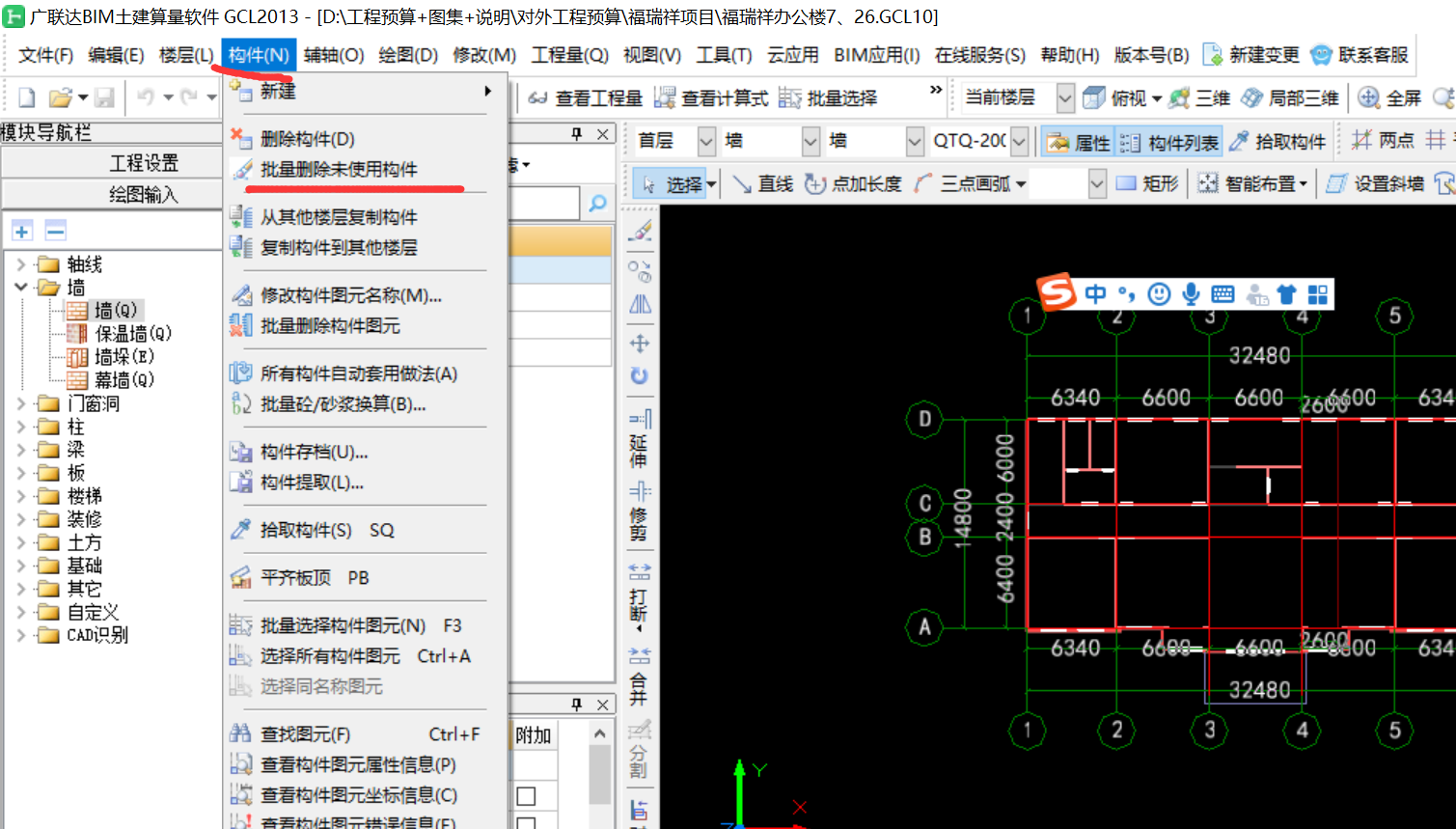Choose 构件存档(U) menu item
The height and width of the screenshot is (829, 1456).
[x=365, y=452]
